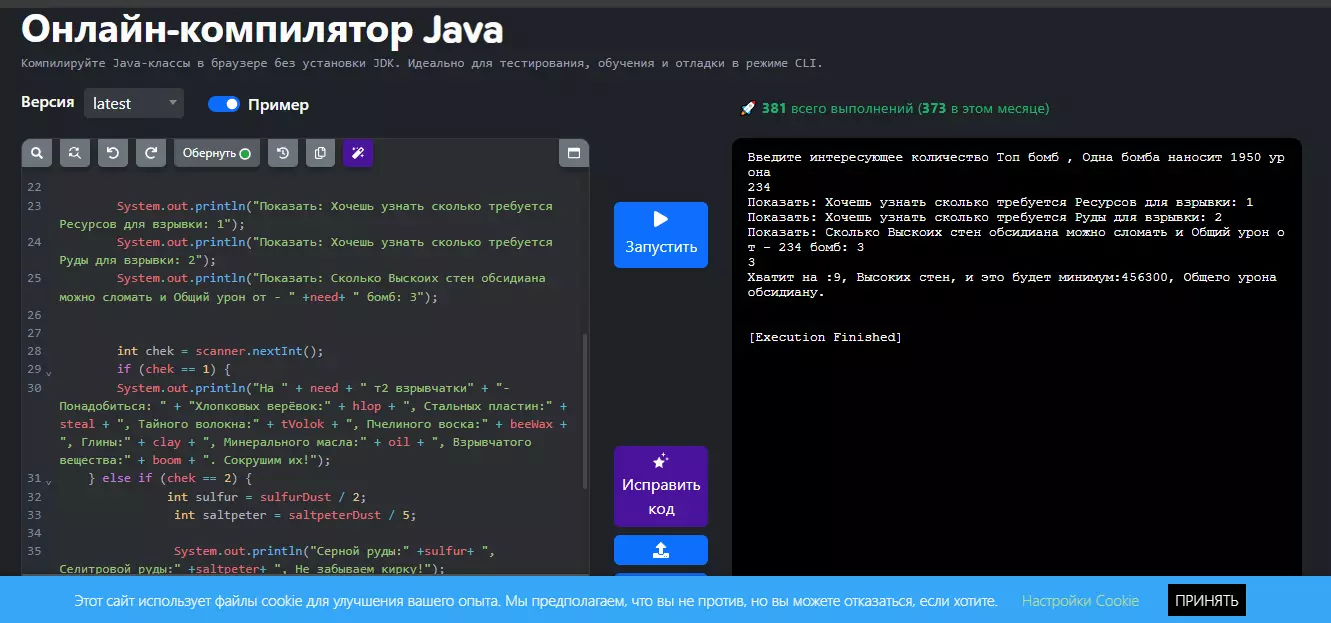Click the Исправить код button
Image resolution: width=1331 pixels, height=623 pixels.
point(661,486)
